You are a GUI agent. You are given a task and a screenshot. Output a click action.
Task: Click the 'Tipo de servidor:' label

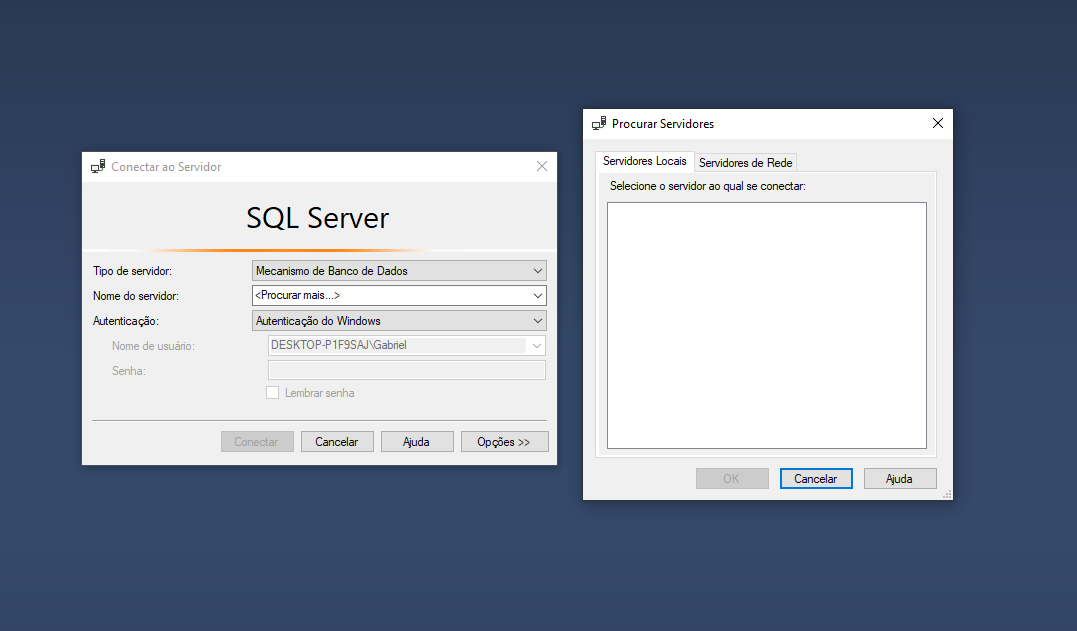click(x=133, y=271)
